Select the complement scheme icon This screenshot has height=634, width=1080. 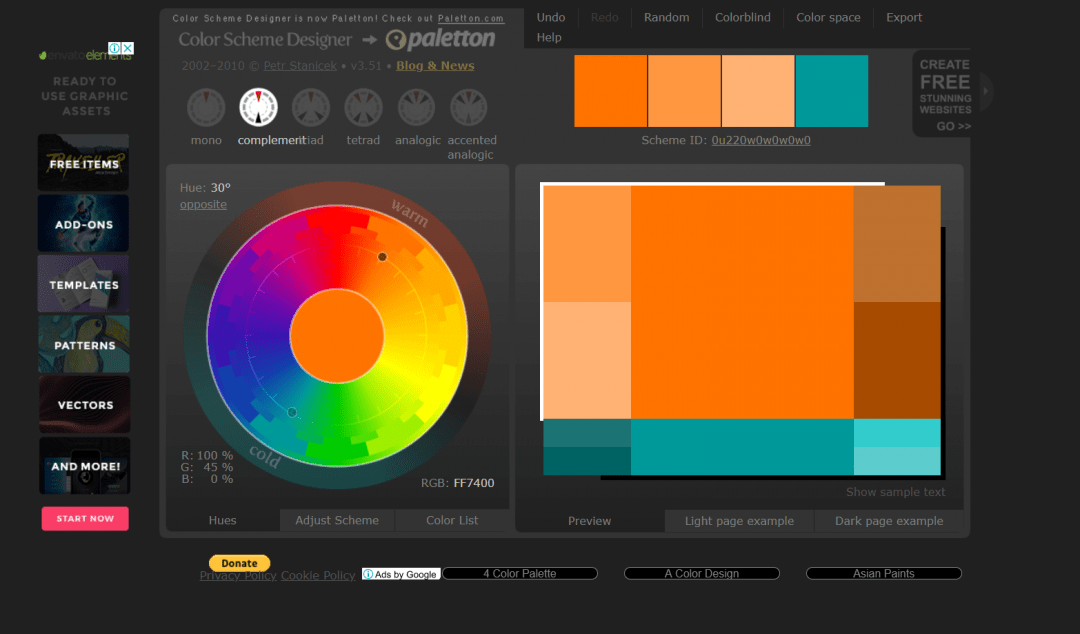pos(258,108)
